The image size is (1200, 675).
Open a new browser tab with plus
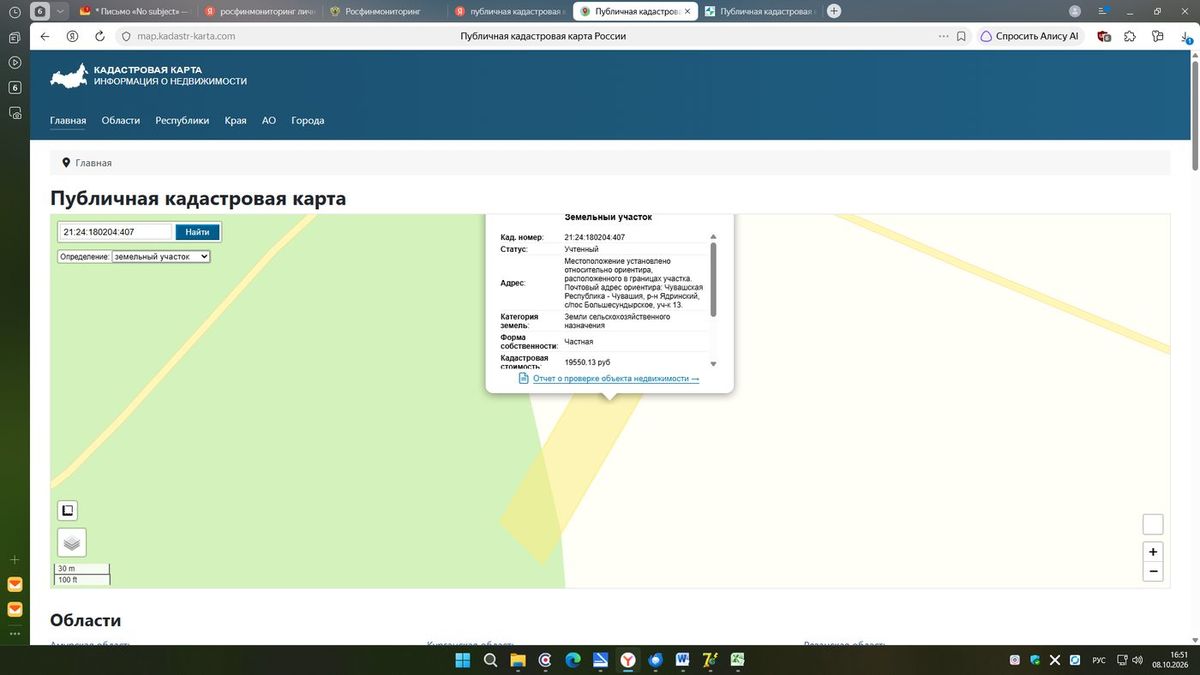[834, 11]
